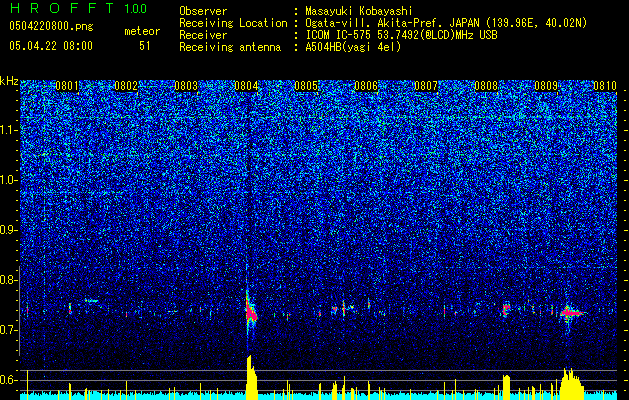This screenshot has height=400, width=629.
Task: Click the wide yellow power peak after 0809
Action: 572,382
